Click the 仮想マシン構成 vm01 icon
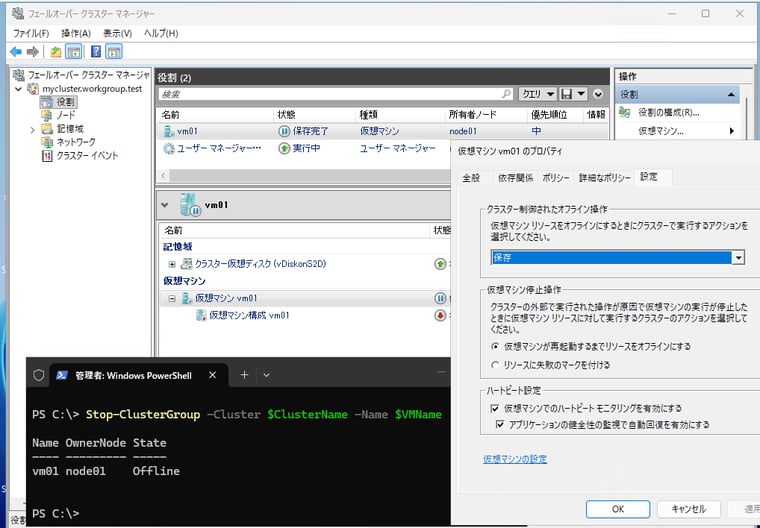Image resolution: width=760 pixels, height=528 pixels. coord(201,316)
